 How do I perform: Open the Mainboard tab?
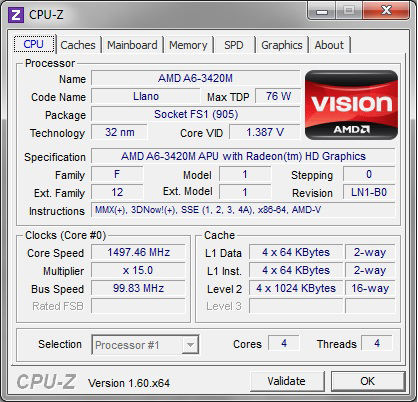[x=132, y=45]
